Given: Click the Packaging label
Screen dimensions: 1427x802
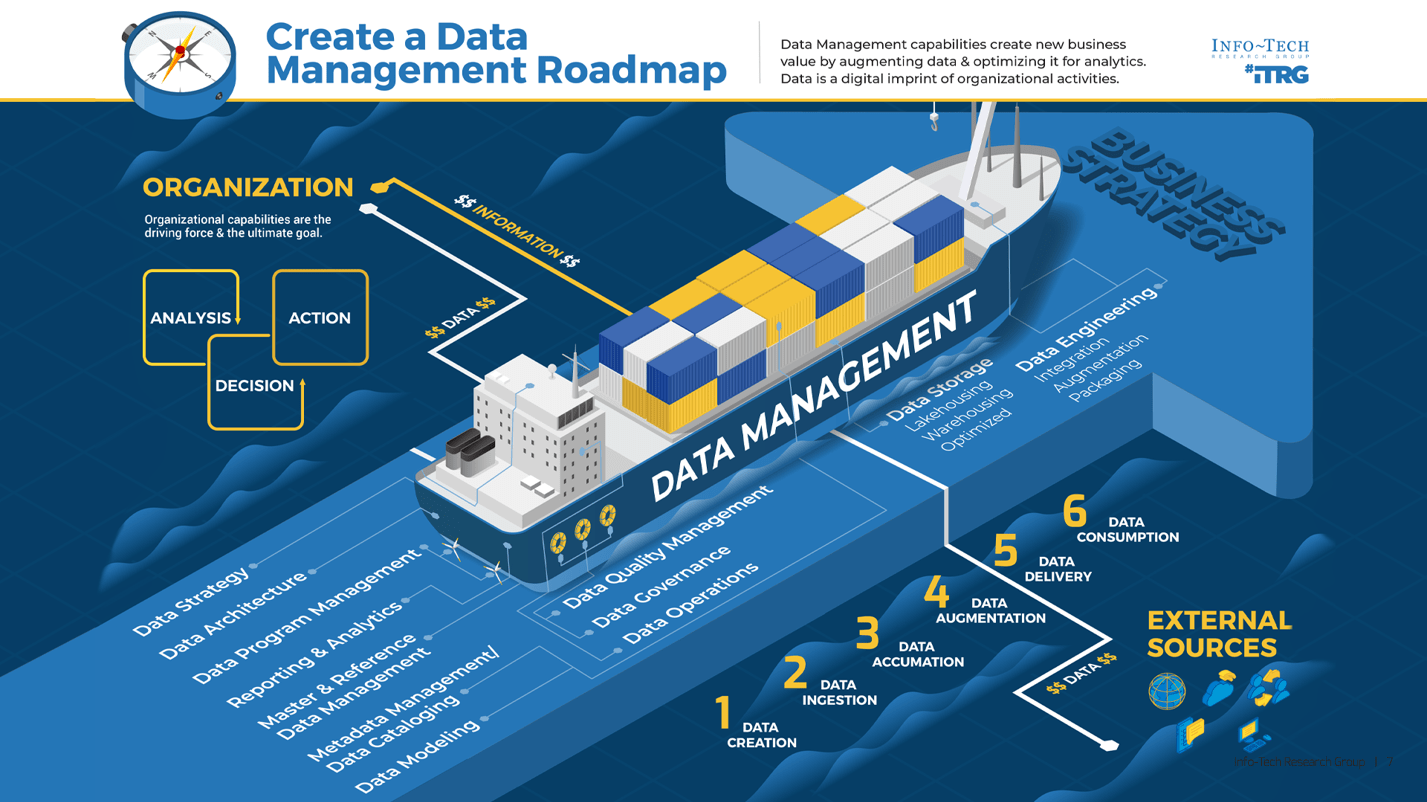Looking at the screenshot, I should 1104,382.
